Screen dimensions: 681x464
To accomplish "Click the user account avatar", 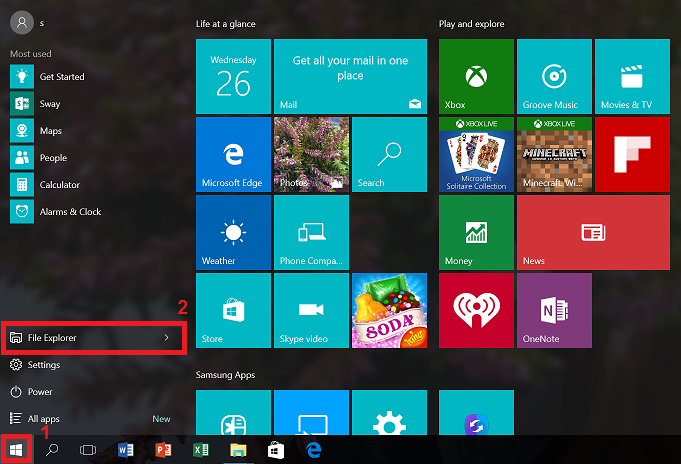I will tap(22, 23).
